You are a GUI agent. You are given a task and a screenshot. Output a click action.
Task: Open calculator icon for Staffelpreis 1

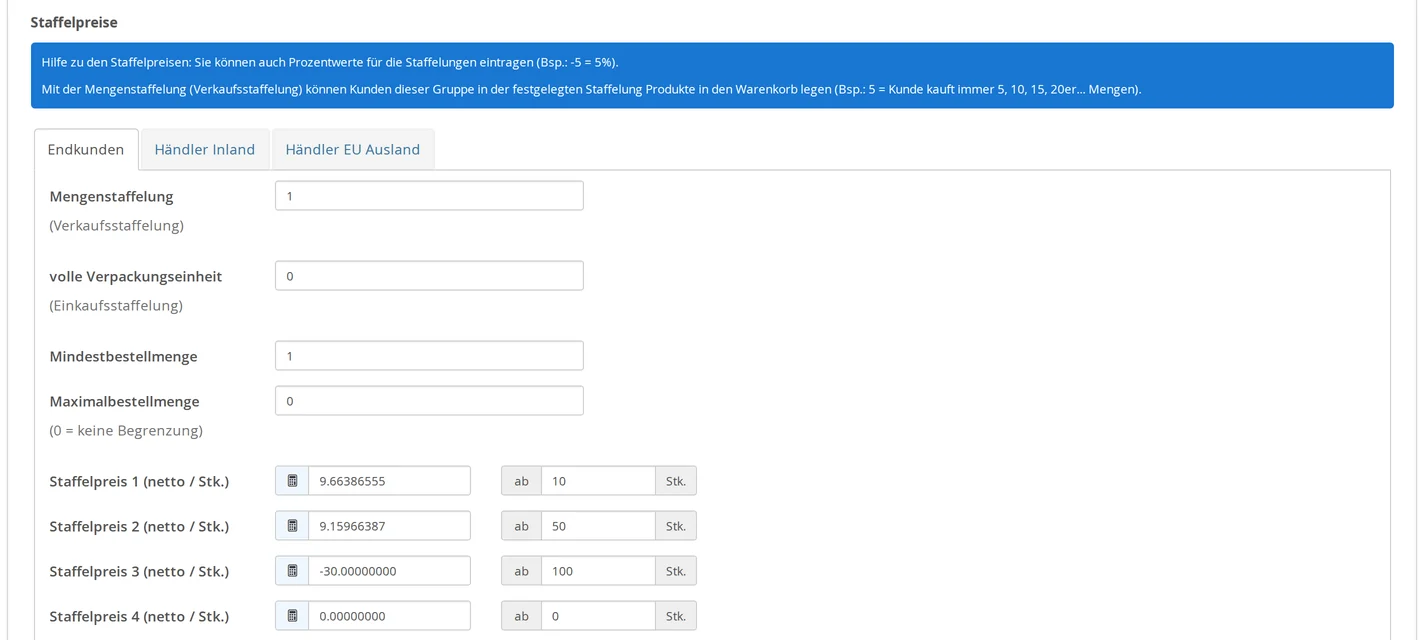pyautogui.click(x=292, y=481)
